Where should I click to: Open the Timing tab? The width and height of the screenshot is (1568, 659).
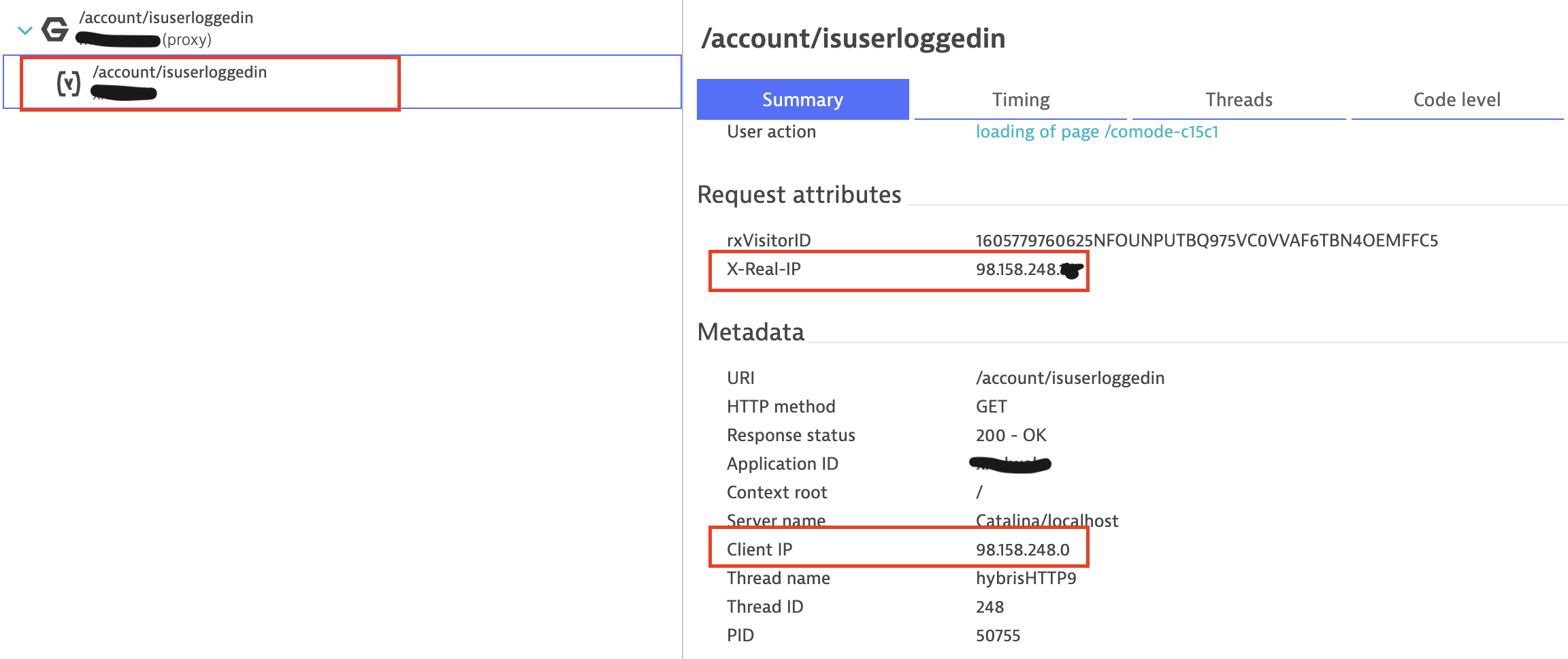1020,99
